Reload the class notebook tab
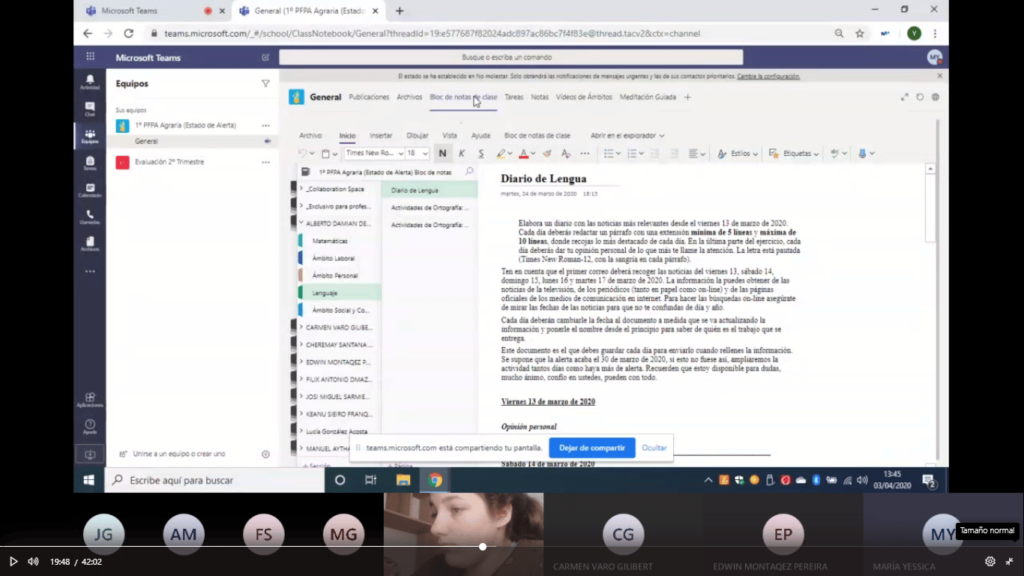The height and width of the screenshot is (576, 1024). pos(920,97)
